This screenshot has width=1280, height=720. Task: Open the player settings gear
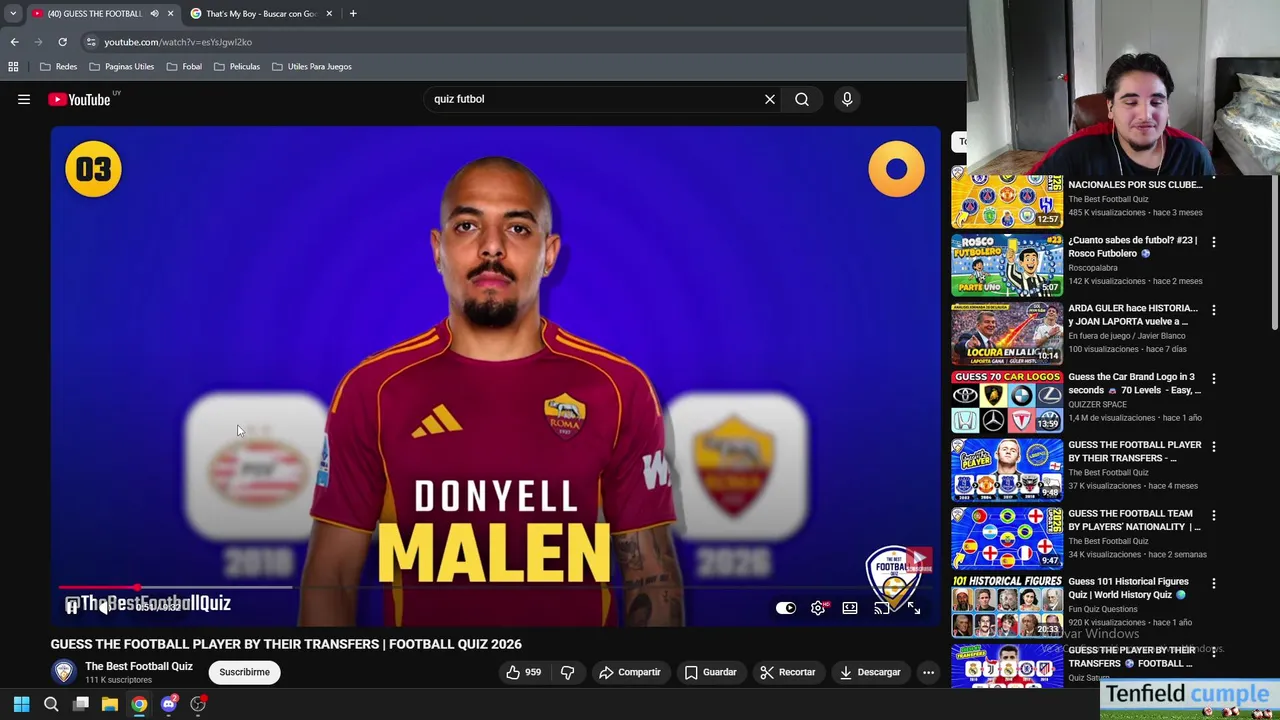[x=818, y=608]
